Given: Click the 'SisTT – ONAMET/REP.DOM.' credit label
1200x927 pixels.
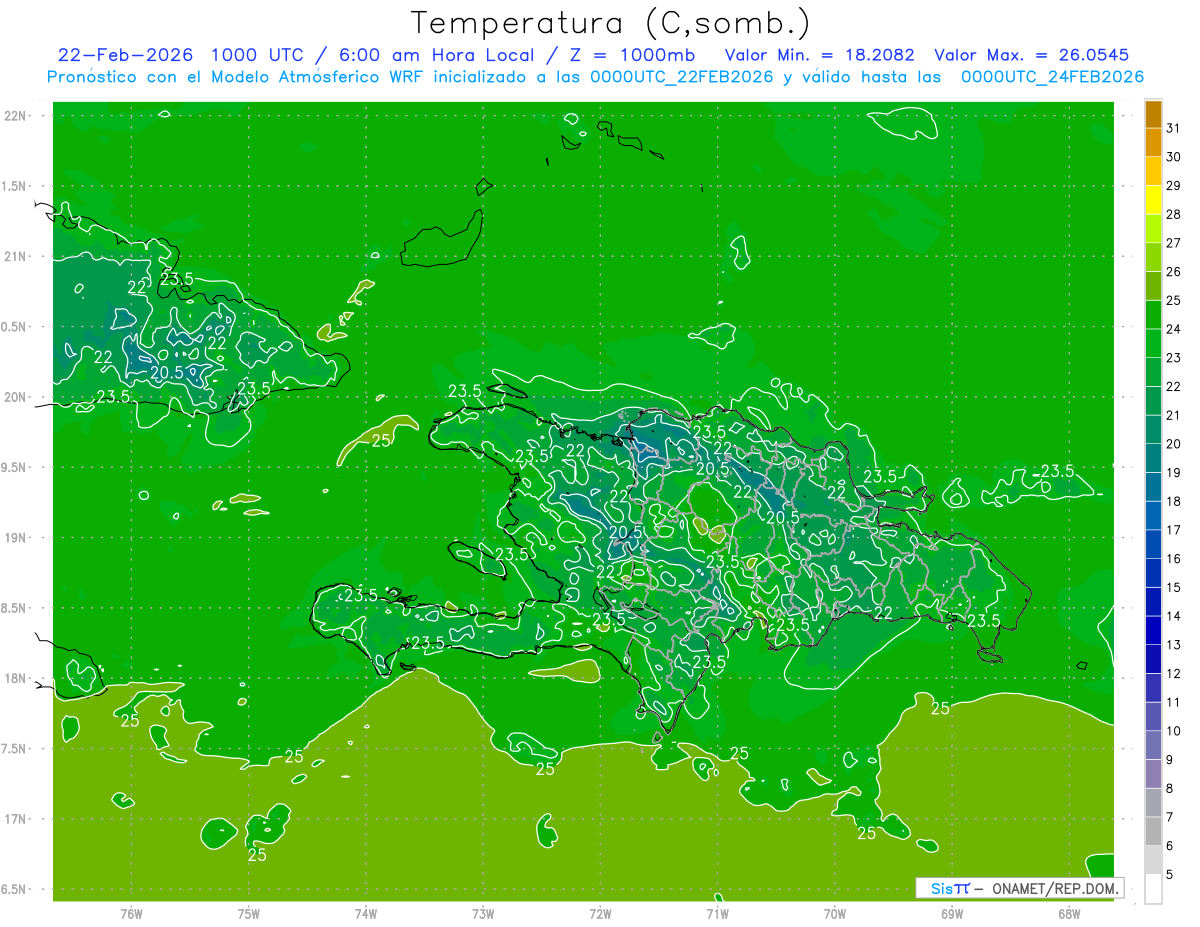Looking at the screenshot, I should pos(1020,887).
